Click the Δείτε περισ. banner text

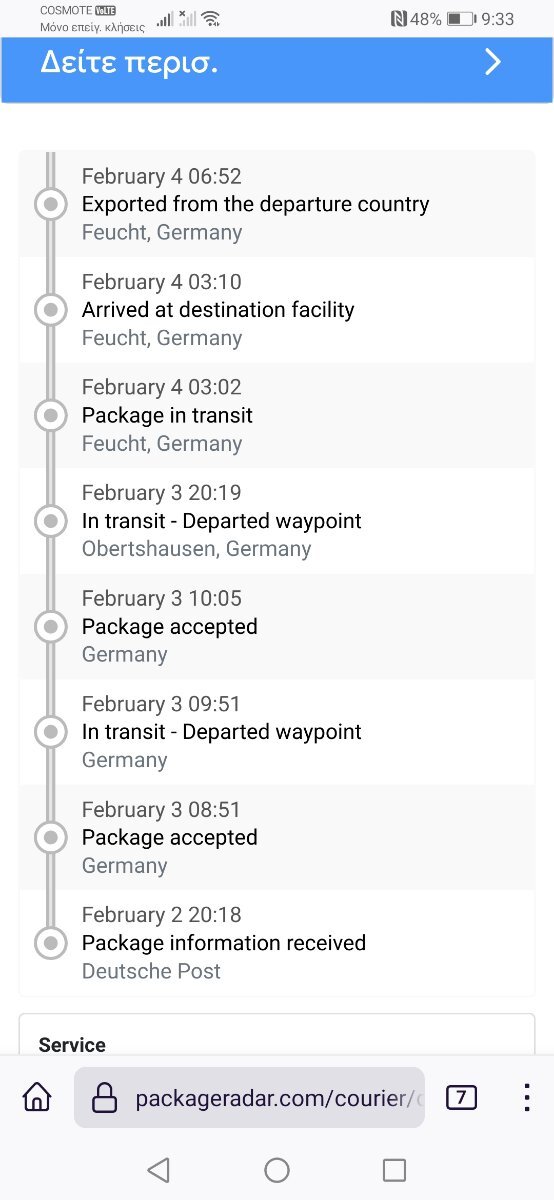tap(129, 63)
